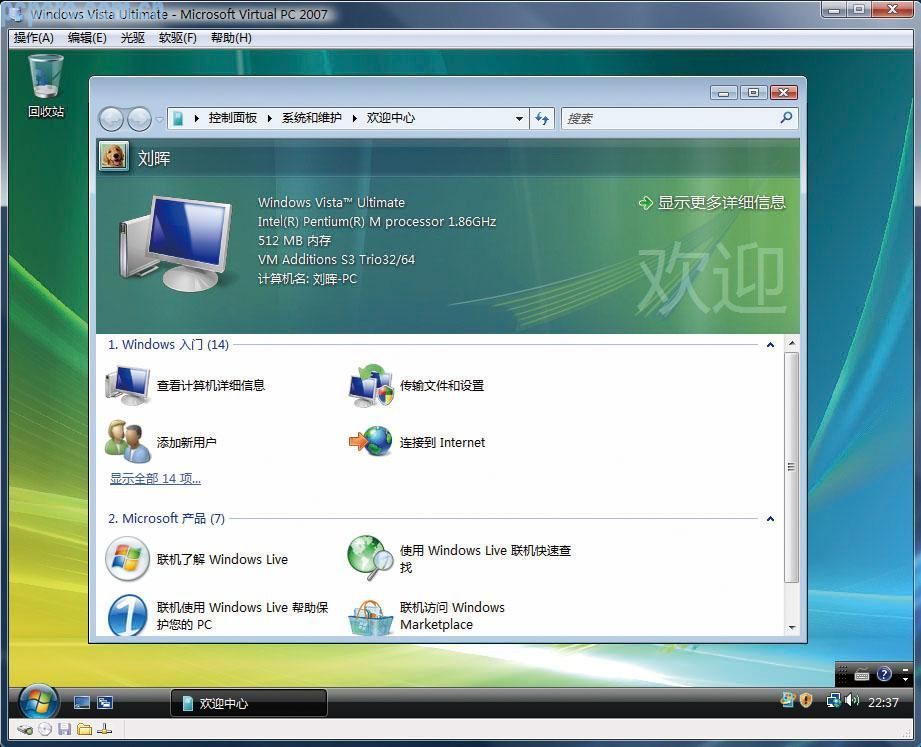Click Virtual PC CD drive status icon
This screenshot has width=921, height=747.
[x=45, y=729]
